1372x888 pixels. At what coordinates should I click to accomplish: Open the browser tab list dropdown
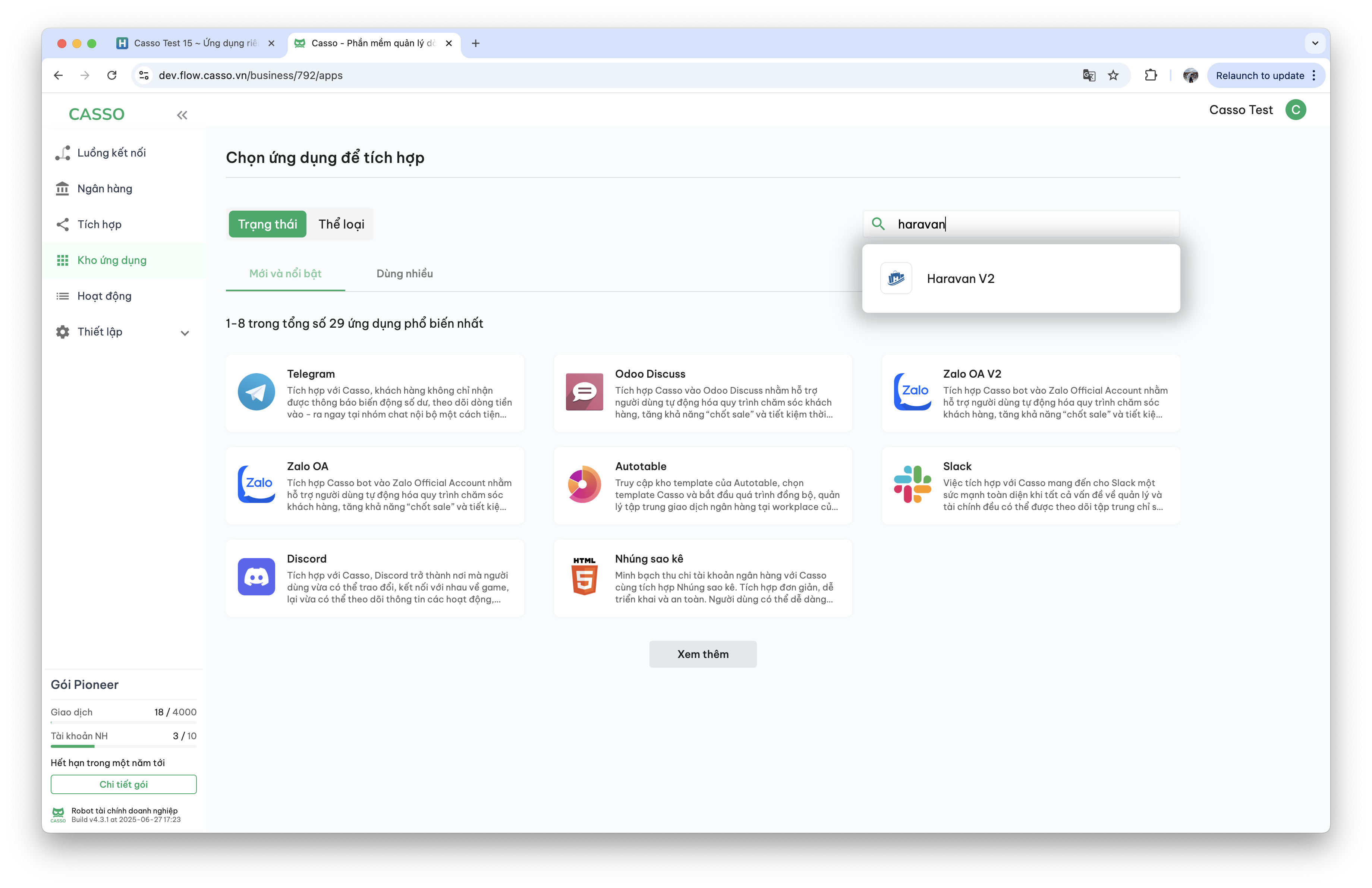1315,43
